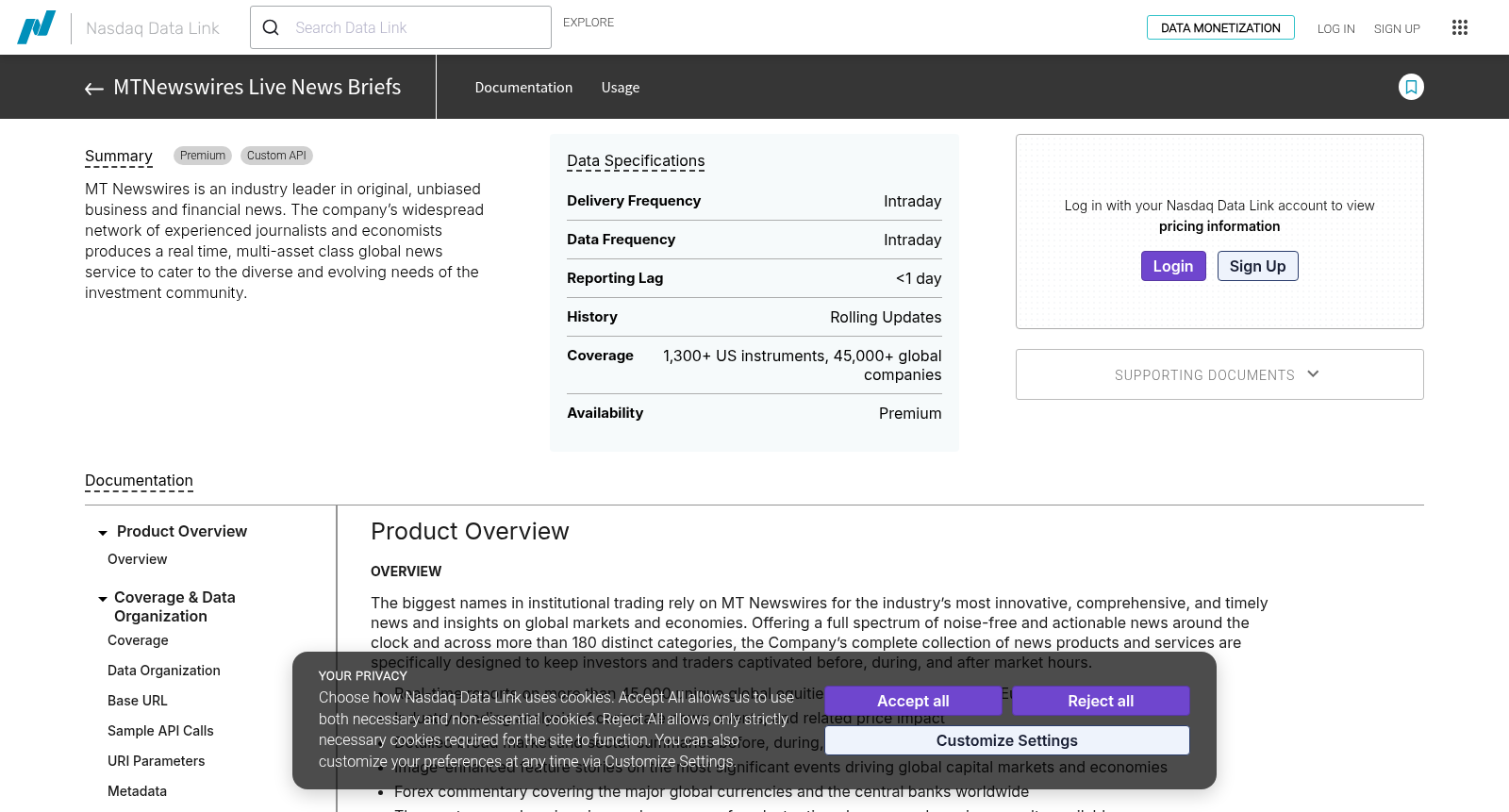The width and height of the screenshot is (1509, 812).
Task: Open Sample API Calls in the sidebar
Action: tap(160, 731)
